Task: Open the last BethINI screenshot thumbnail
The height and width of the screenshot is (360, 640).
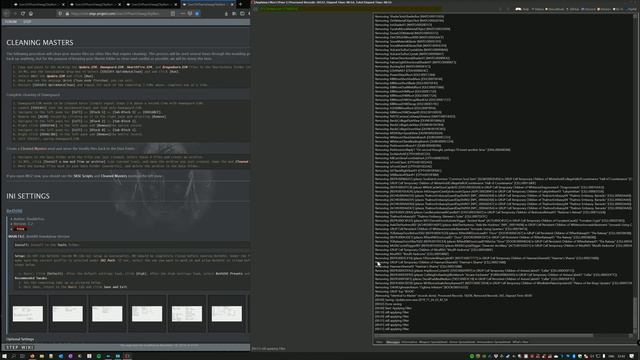Action: (x=227, y=313)
